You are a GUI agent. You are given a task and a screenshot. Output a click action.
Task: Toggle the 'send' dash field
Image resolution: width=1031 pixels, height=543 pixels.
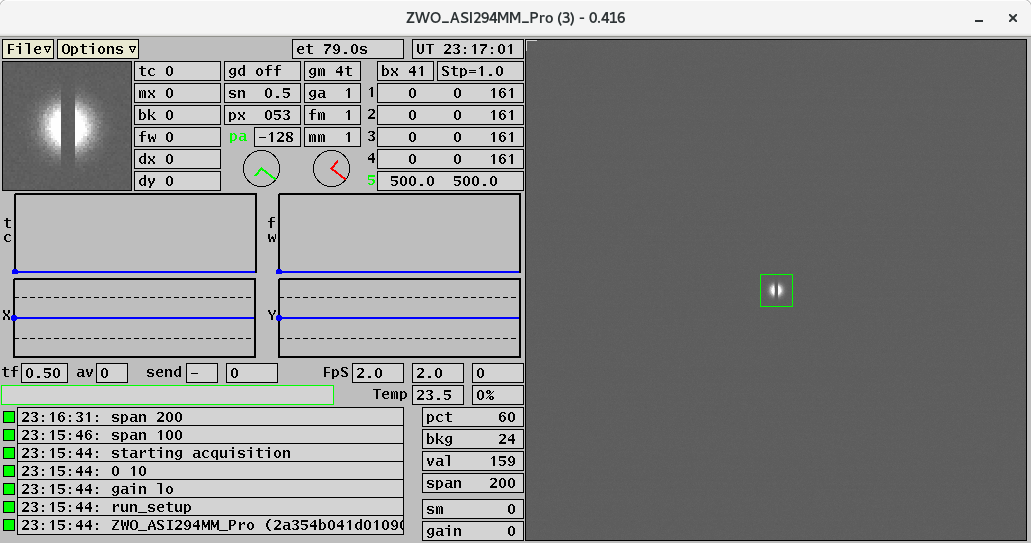202,373
